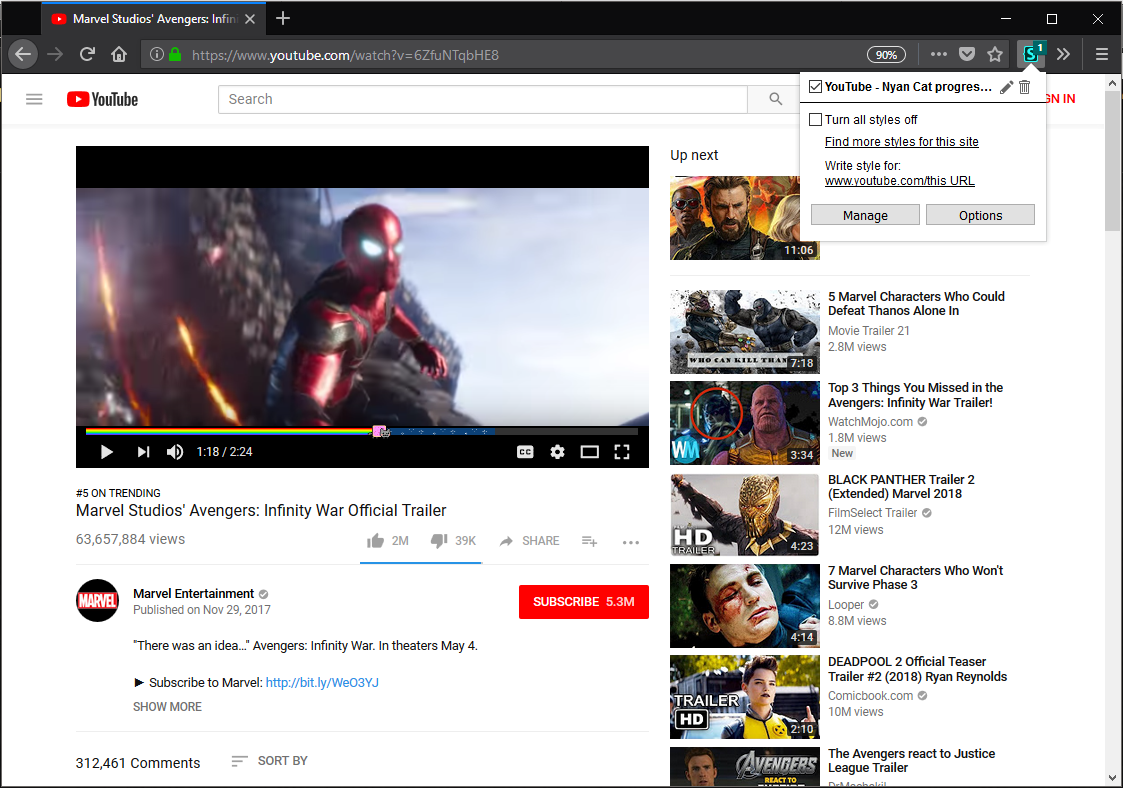The height and width of the screenshot is (788, 1123).
Task: Open SORT BY comments dropdown
Action: [x=269, y=761]
